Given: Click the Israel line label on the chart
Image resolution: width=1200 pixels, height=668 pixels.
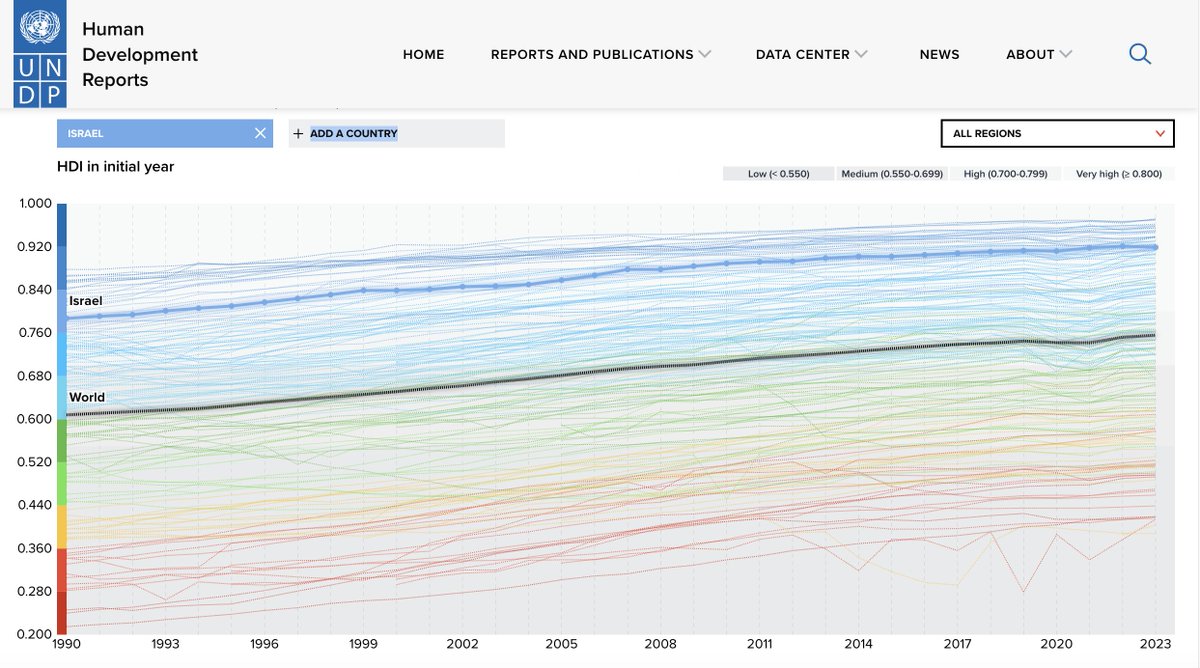Looking at the screenshot, I should point(86,301).
